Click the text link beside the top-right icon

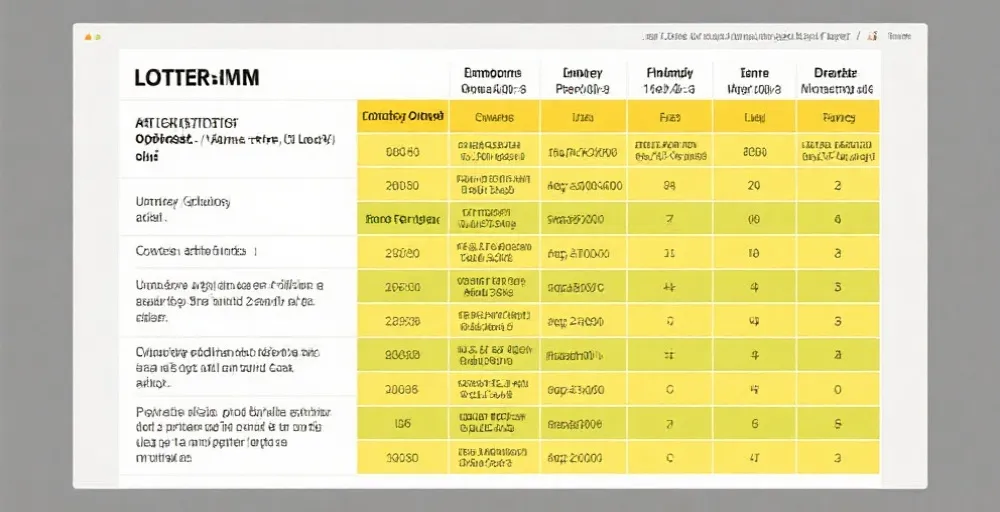(899, 36)
